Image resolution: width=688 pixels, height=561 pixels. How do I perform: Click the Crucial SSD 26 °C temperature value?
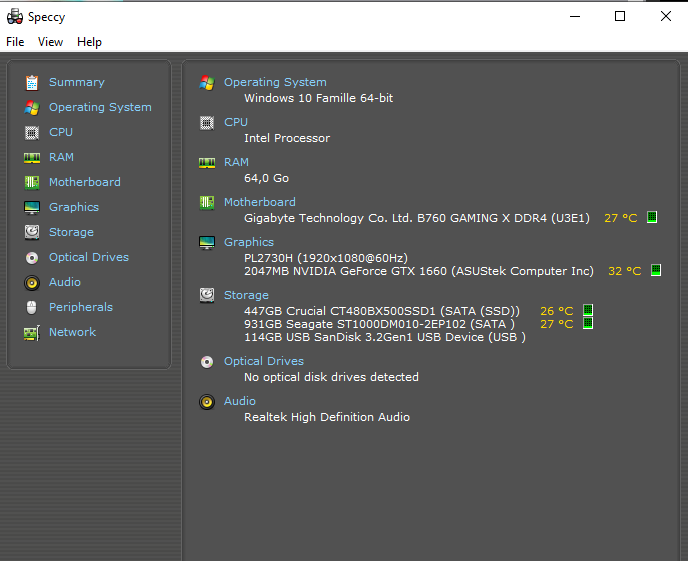(x=557, y=311)
